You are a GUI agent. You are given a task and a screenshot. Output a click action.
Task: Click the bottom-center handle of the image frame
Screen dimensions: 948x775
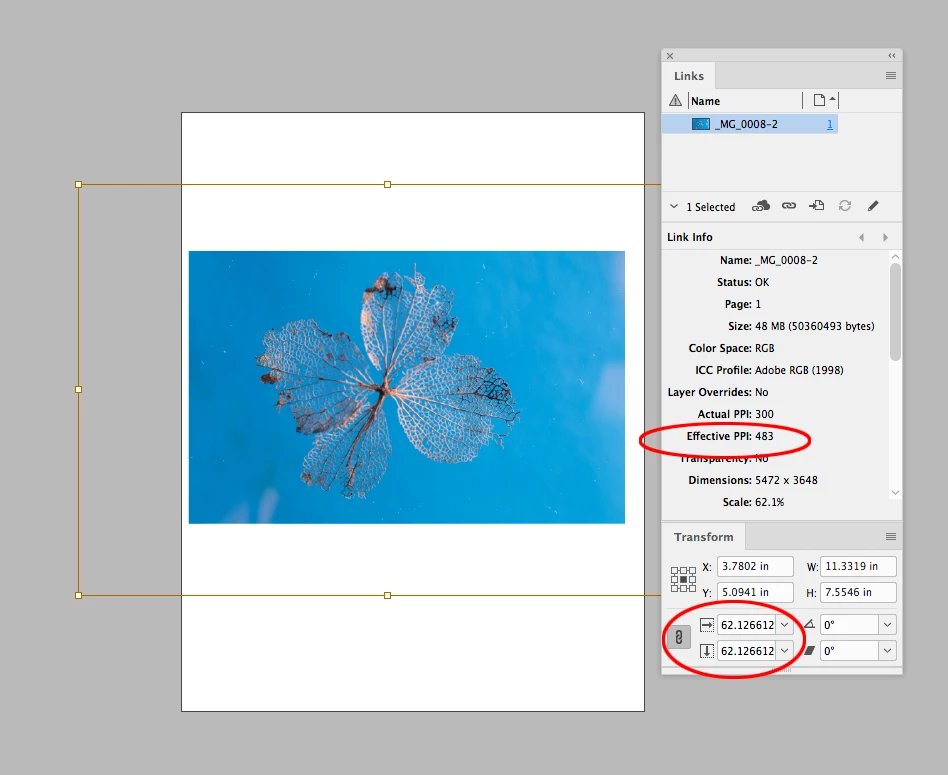pyautogui.click(x=388, y=595)
